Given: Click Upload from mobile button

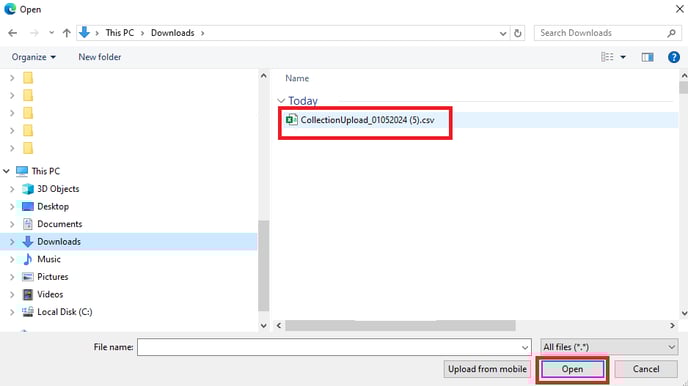Looking at the screenshot, I should [x=487, y=369].
